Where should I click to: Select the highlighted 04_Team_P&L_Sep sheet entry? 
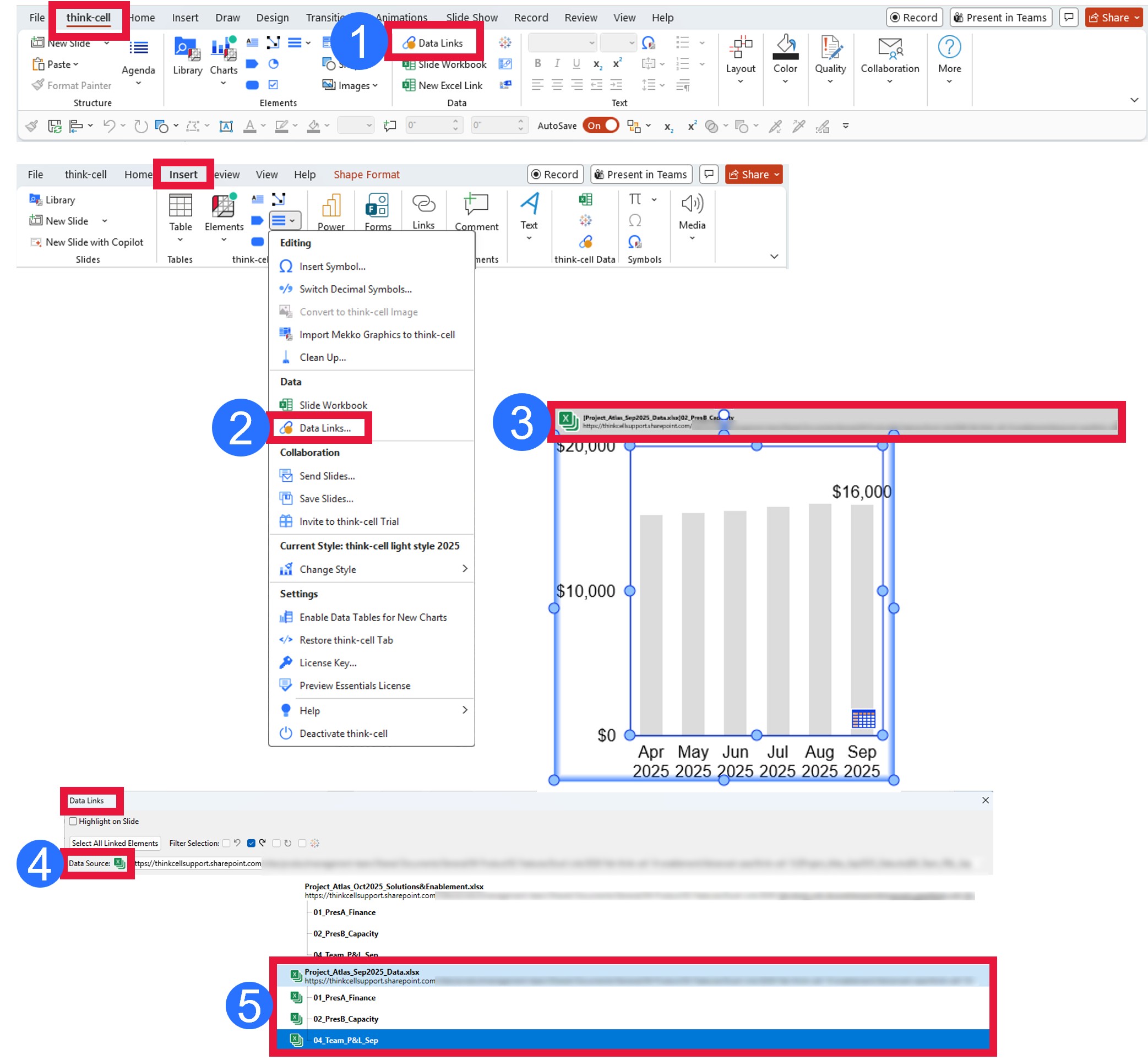345,1040
